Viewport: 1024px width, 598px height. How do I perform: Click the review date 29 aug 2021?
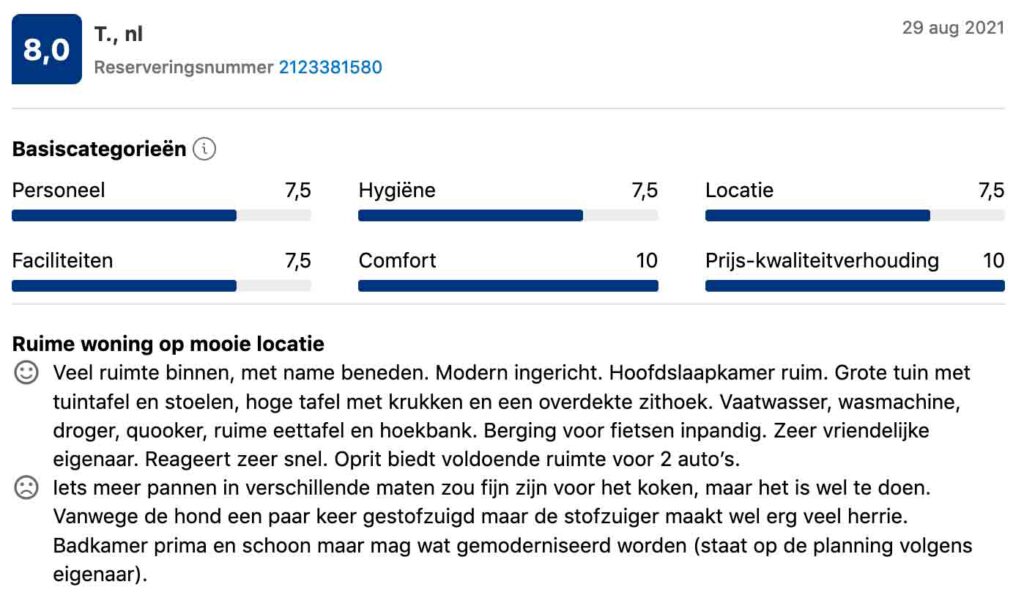[953, 28]
